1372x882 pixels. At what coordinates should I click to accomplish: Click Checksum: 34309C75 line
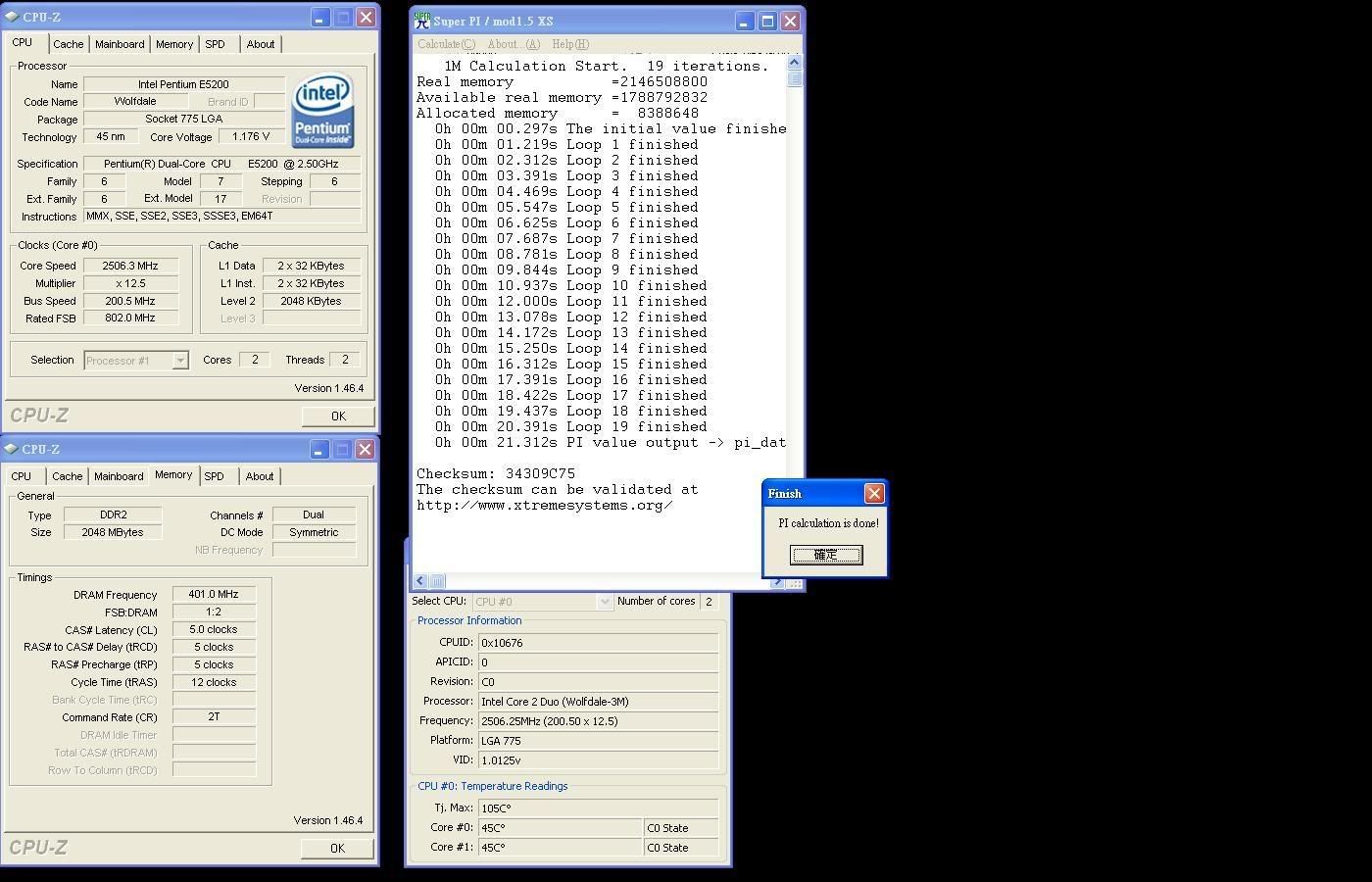point(496,474)
